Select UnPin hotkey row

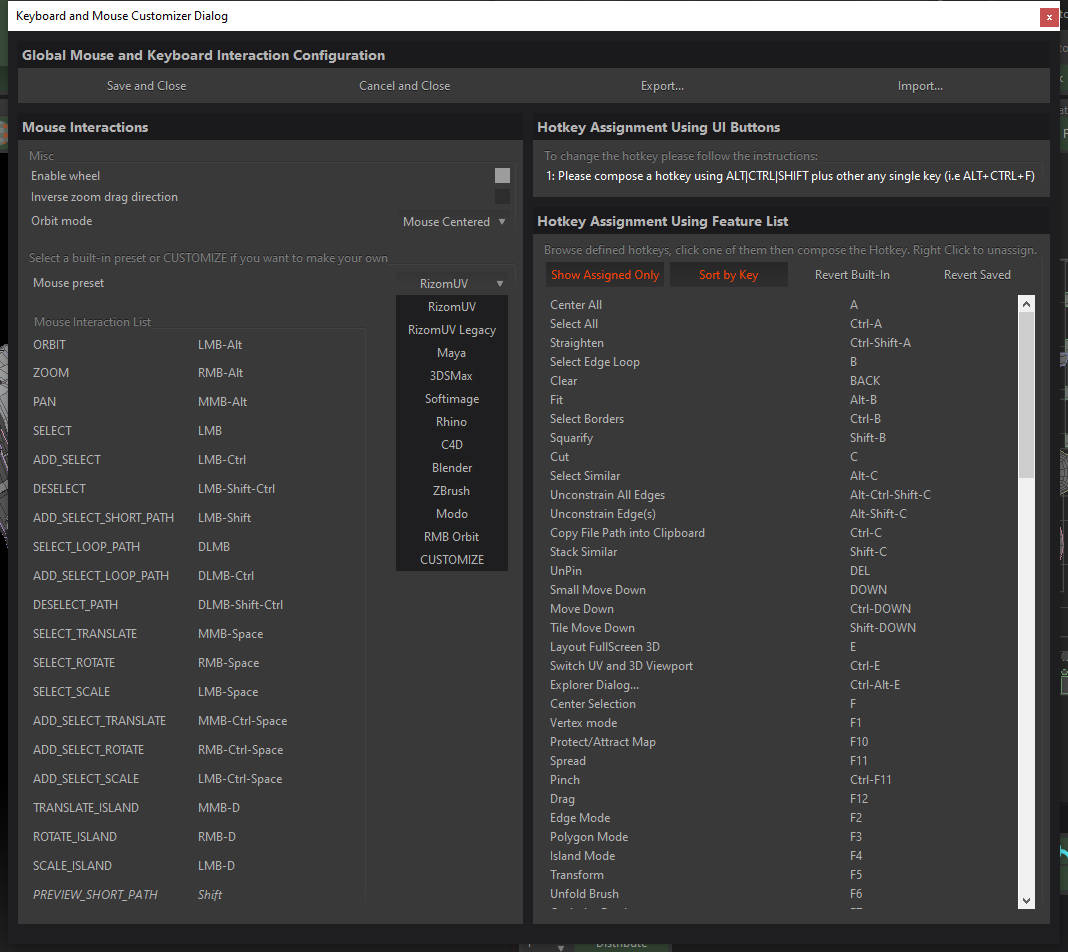tap(780, 571)
